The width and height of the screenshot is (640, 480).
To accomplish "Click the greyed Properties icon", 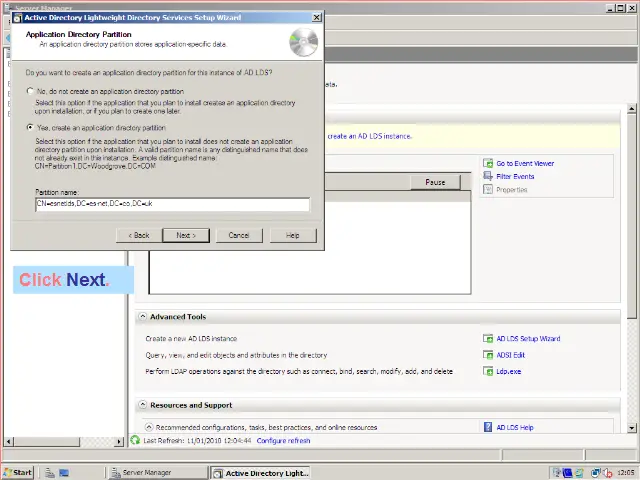I will (x=488, y=189).
